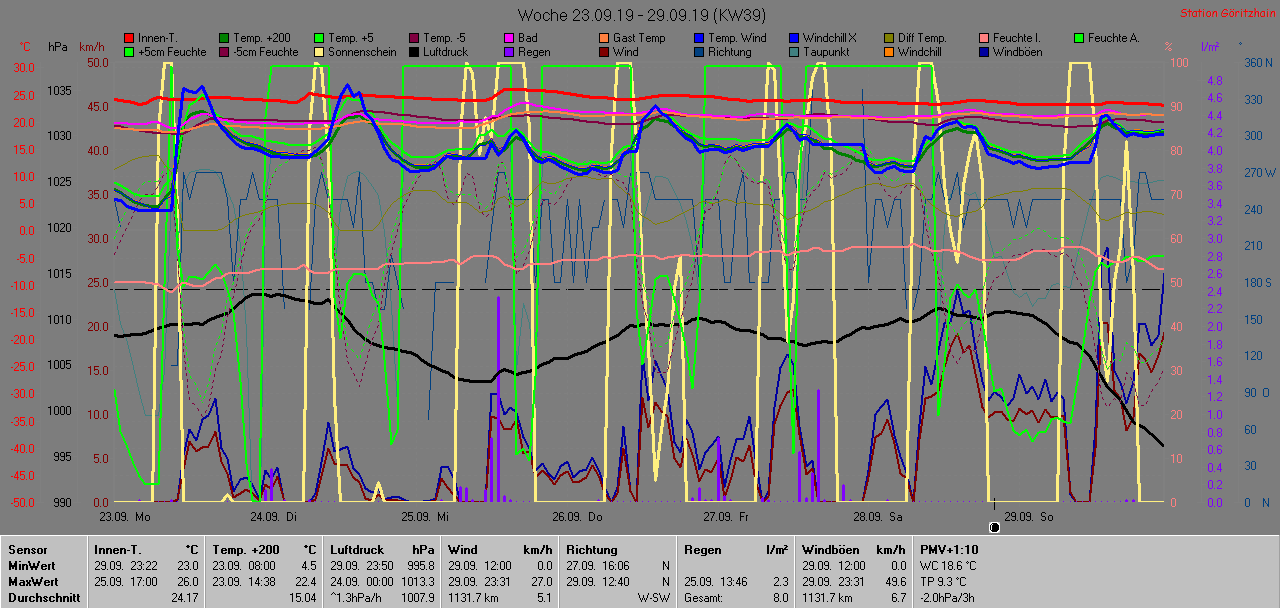Image resolution: width=1280 pixels, height=608 pixels.
Task: Select the '-5cm Feuchte' legend label
Action: (x=266, y=51)
